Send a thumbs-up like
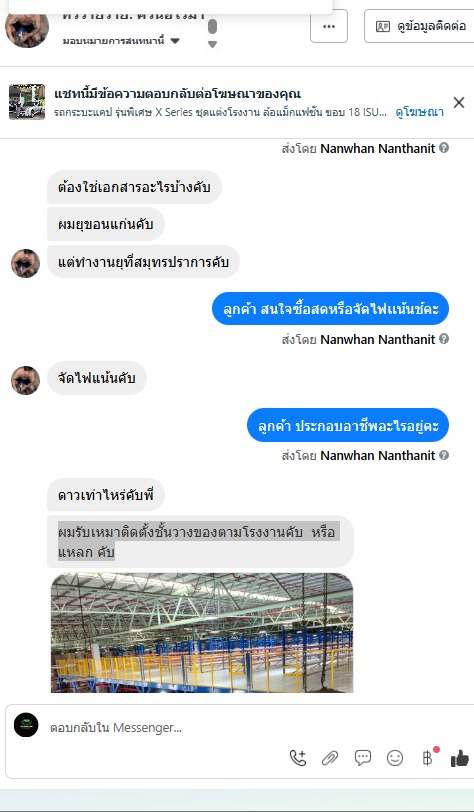 click(459, 759)
